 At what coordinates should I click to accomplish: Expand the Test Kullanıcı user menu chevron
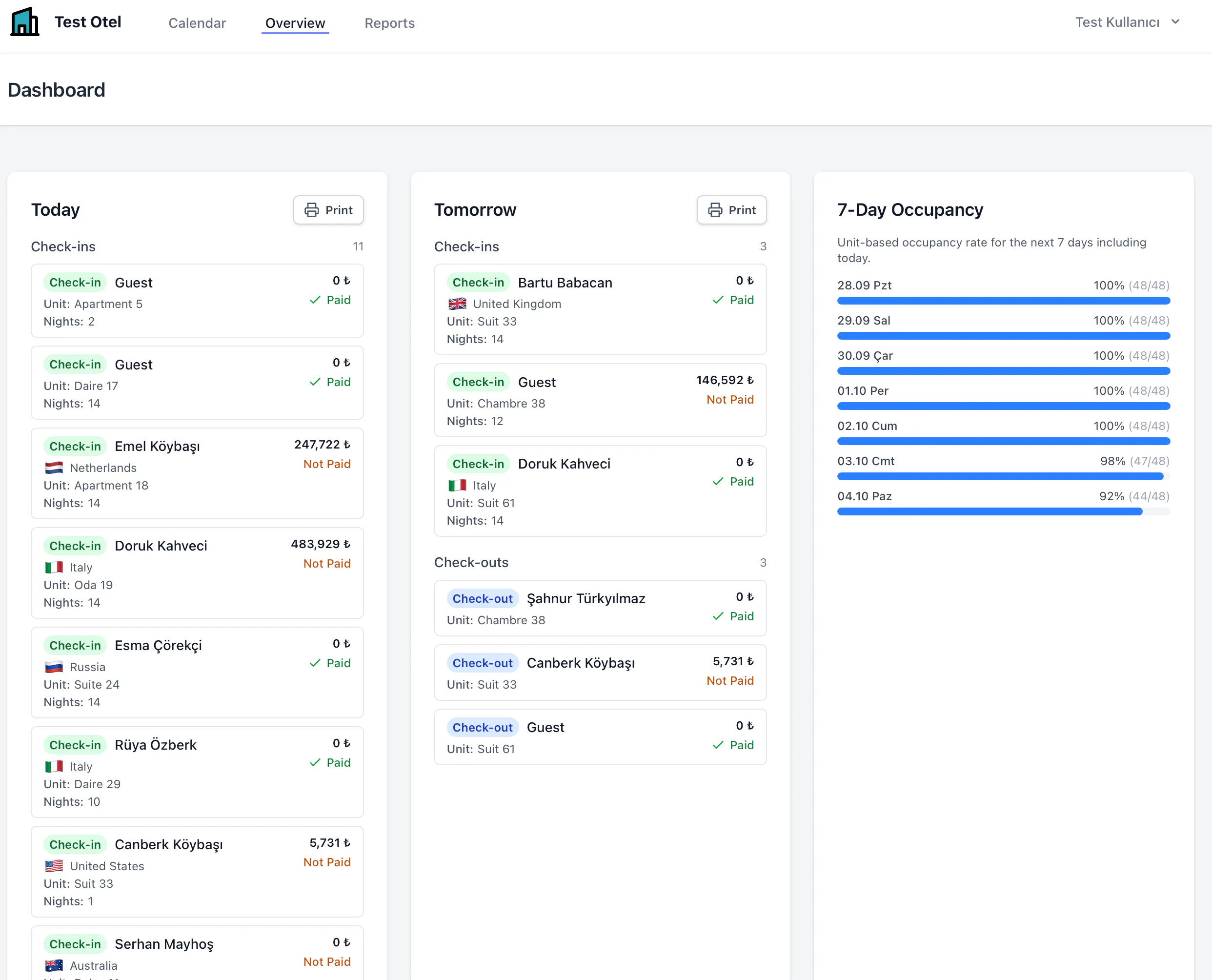coord(1175,22)
